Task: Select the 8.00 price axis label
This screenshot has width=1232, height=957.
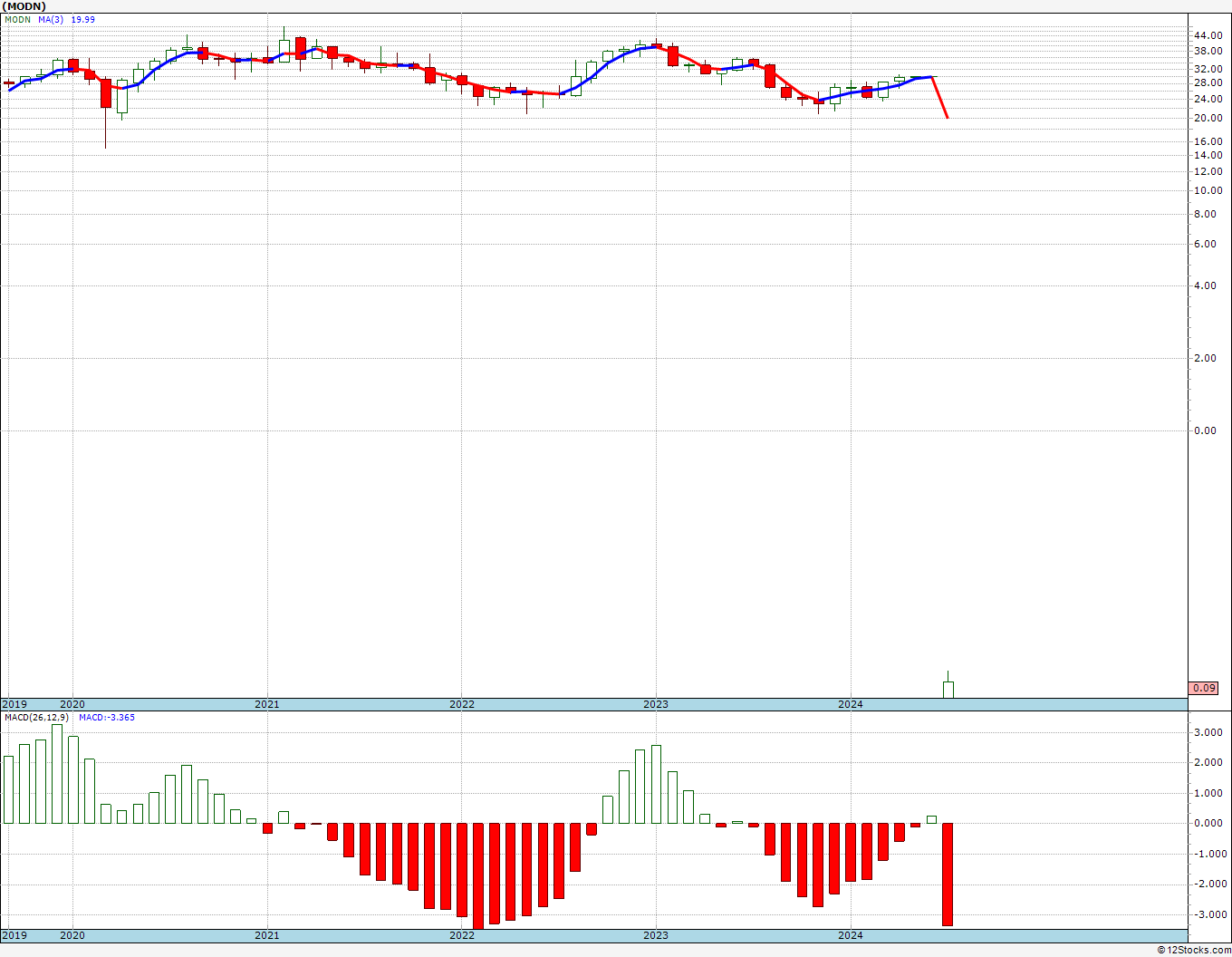Action: click(x=1206, y=214)
